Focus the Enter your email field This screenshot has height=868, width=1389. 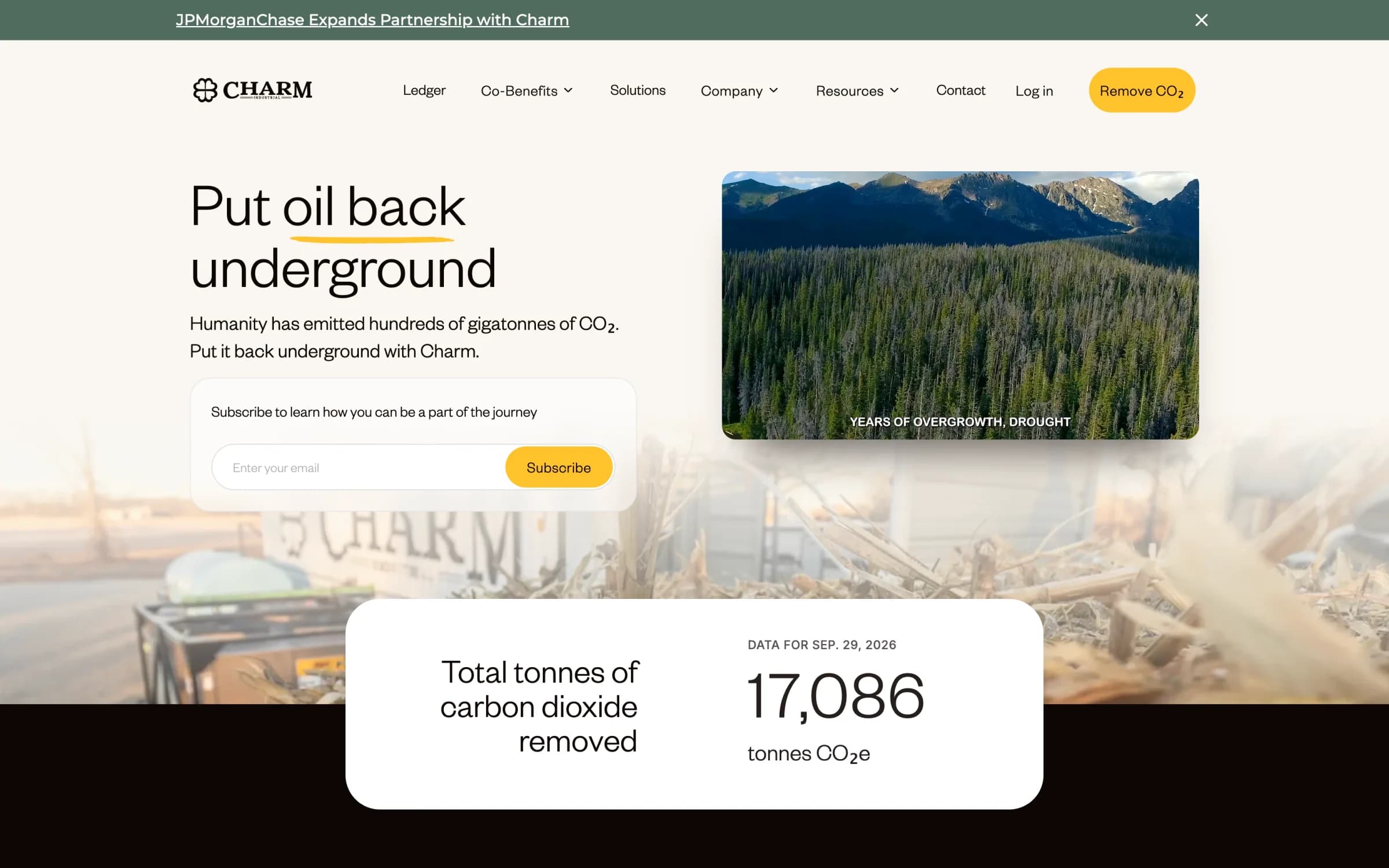(359, 468)
